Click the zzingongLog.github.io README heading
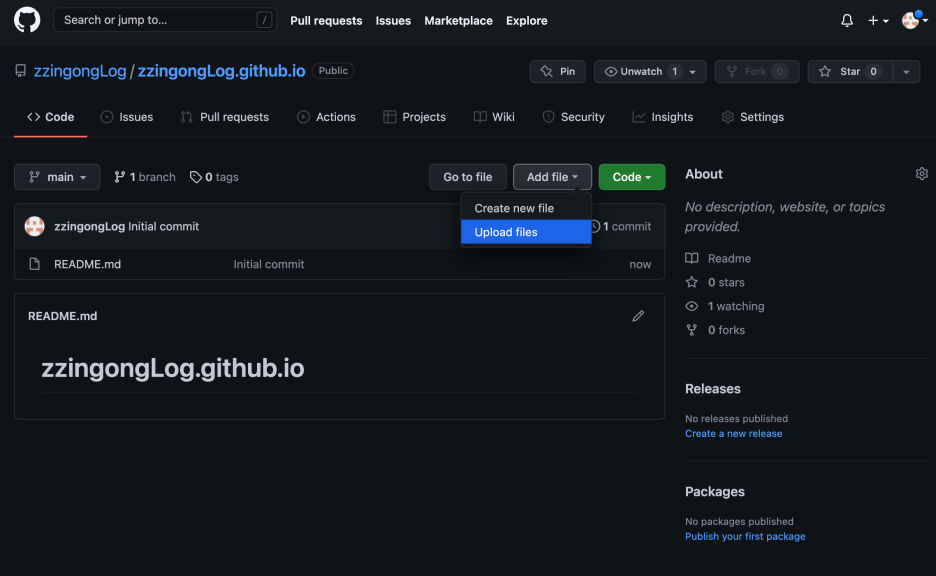The width and height of the screenshot is (936, 576). click(173, 368)
